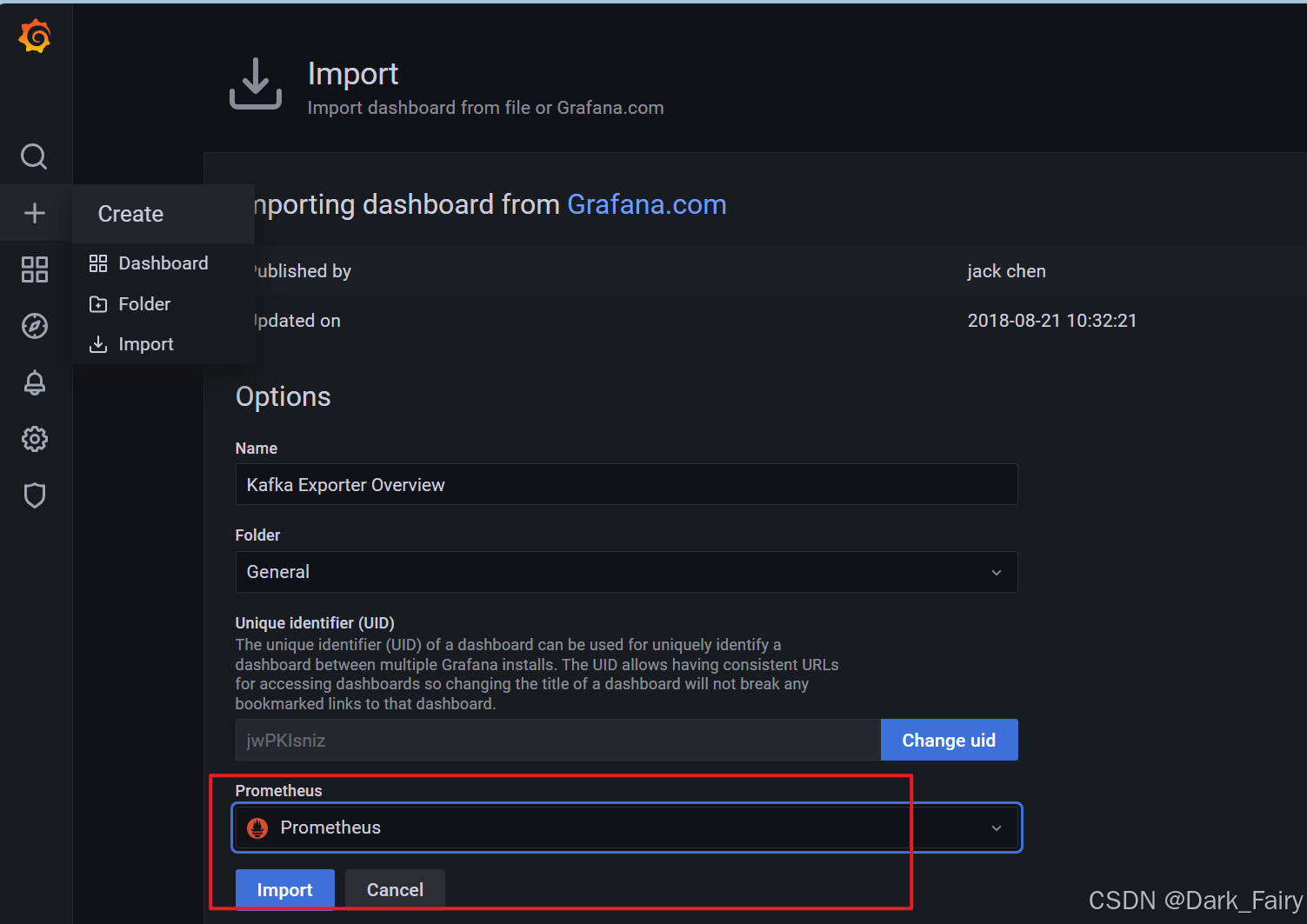Open the Prometheus data source dropdown
The image size is (1307, 924).
(626, 828)
